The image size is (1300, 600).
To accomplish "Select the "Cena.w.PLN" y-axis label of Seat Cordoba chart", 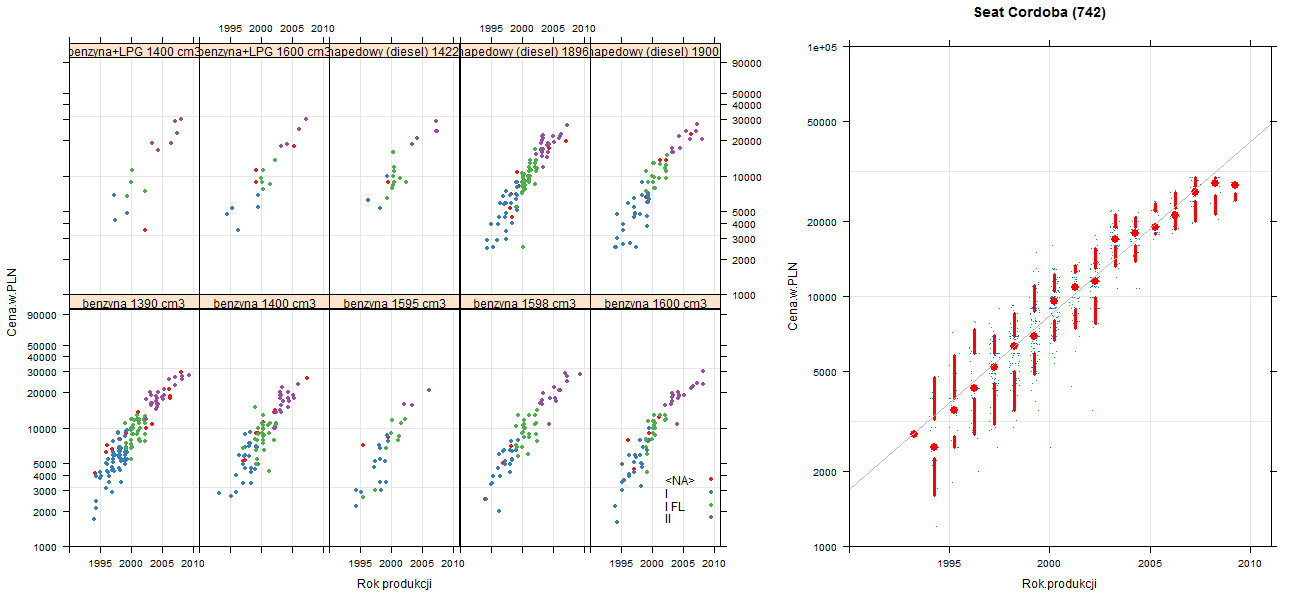I will [793, 297].
